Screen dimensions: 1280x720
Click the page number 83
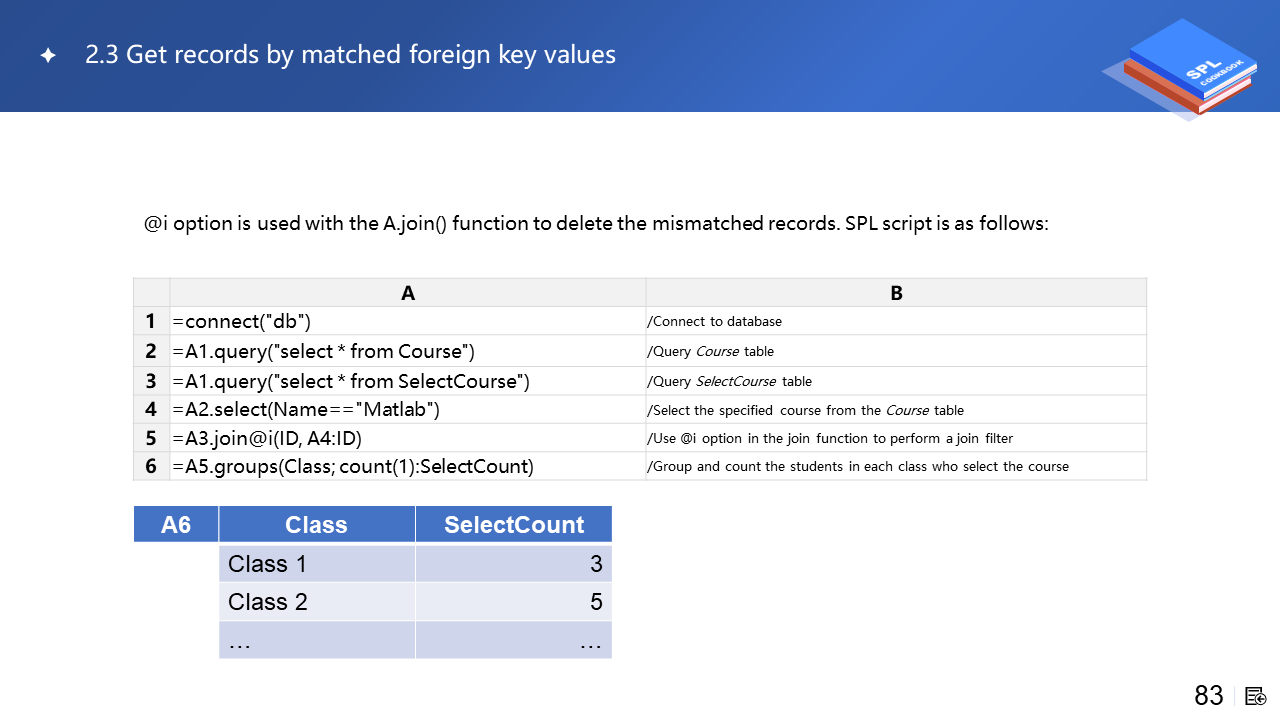[1208, 696]
